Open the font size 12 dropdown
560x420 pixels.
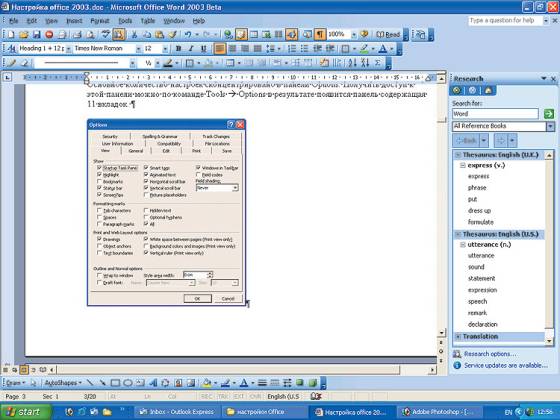pos(165,49)
